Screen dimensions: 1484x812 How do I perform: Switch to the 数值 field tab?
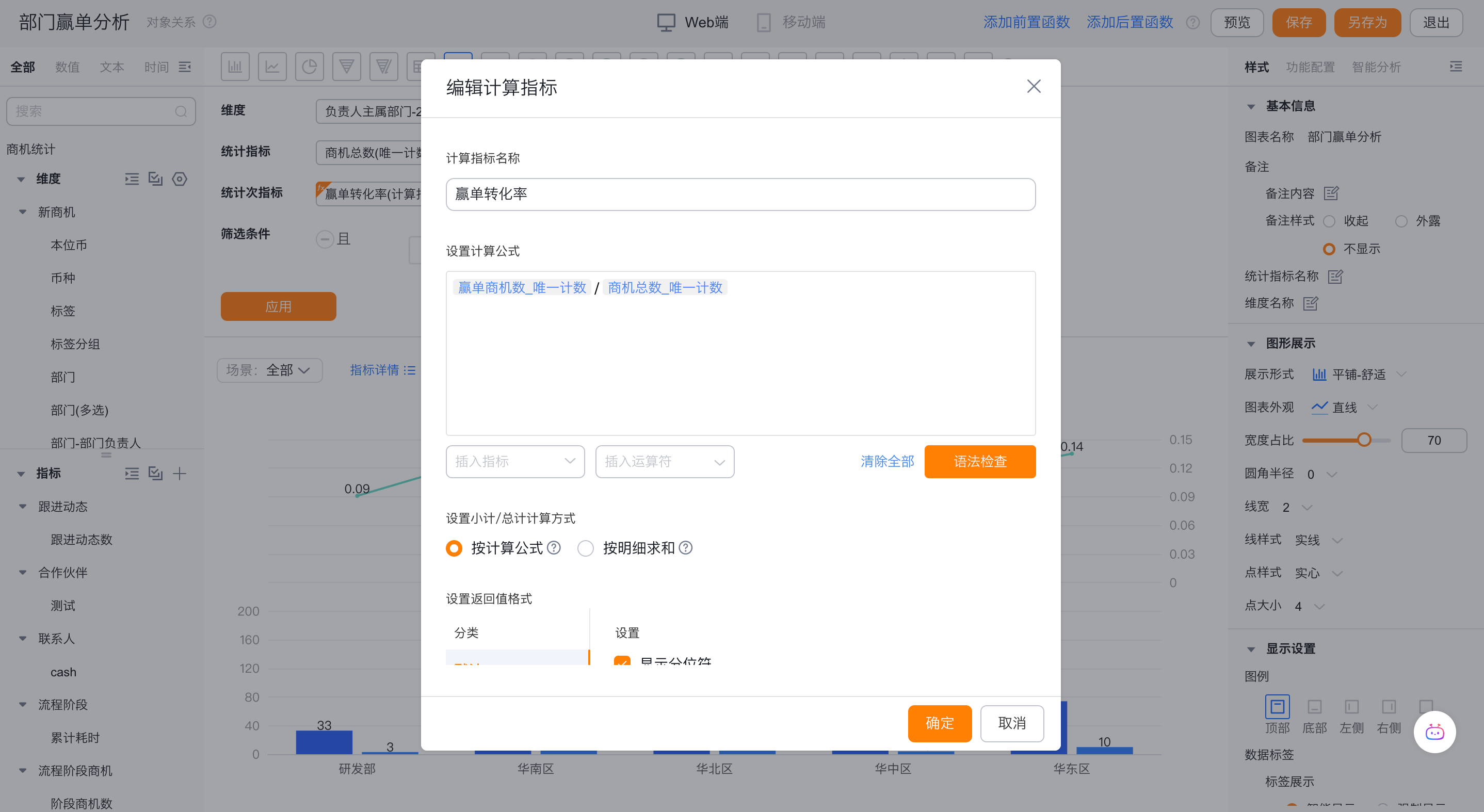(68, 68)
